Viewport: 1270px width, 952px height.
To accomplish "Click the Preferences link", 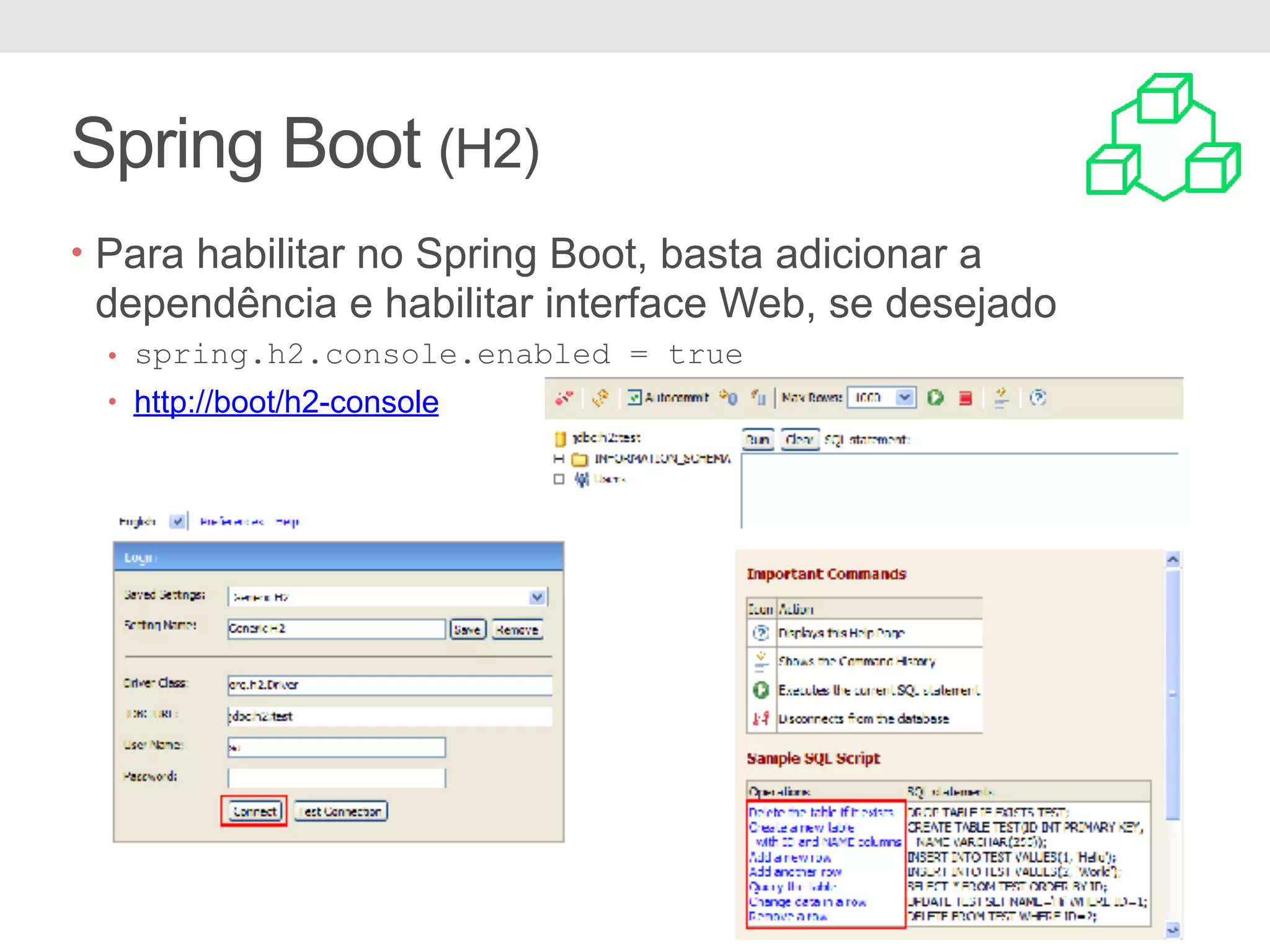I will pyautogui.click(x=232, y=522).
